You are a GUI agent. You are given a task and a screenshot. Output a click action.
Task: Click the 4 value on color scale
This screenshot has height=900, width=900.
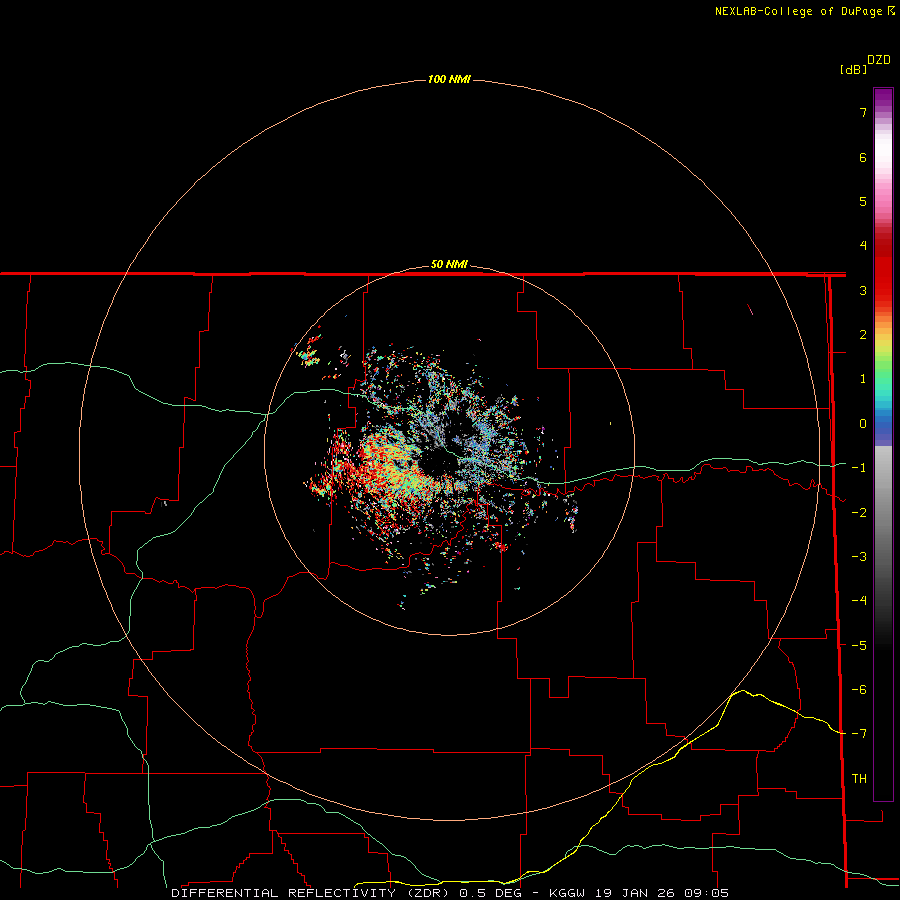coord(863,246)
